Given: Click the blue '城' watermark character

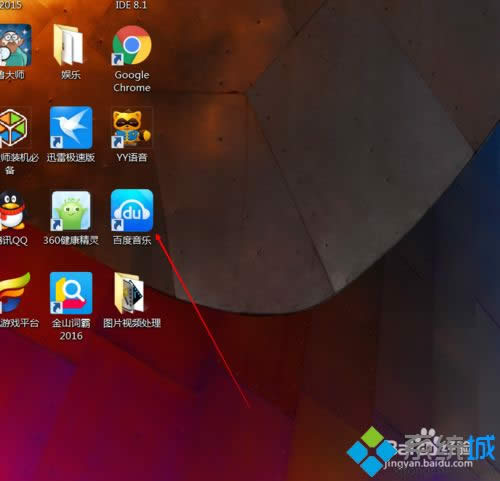Looking at the screenshot, I should pos(481,447).
